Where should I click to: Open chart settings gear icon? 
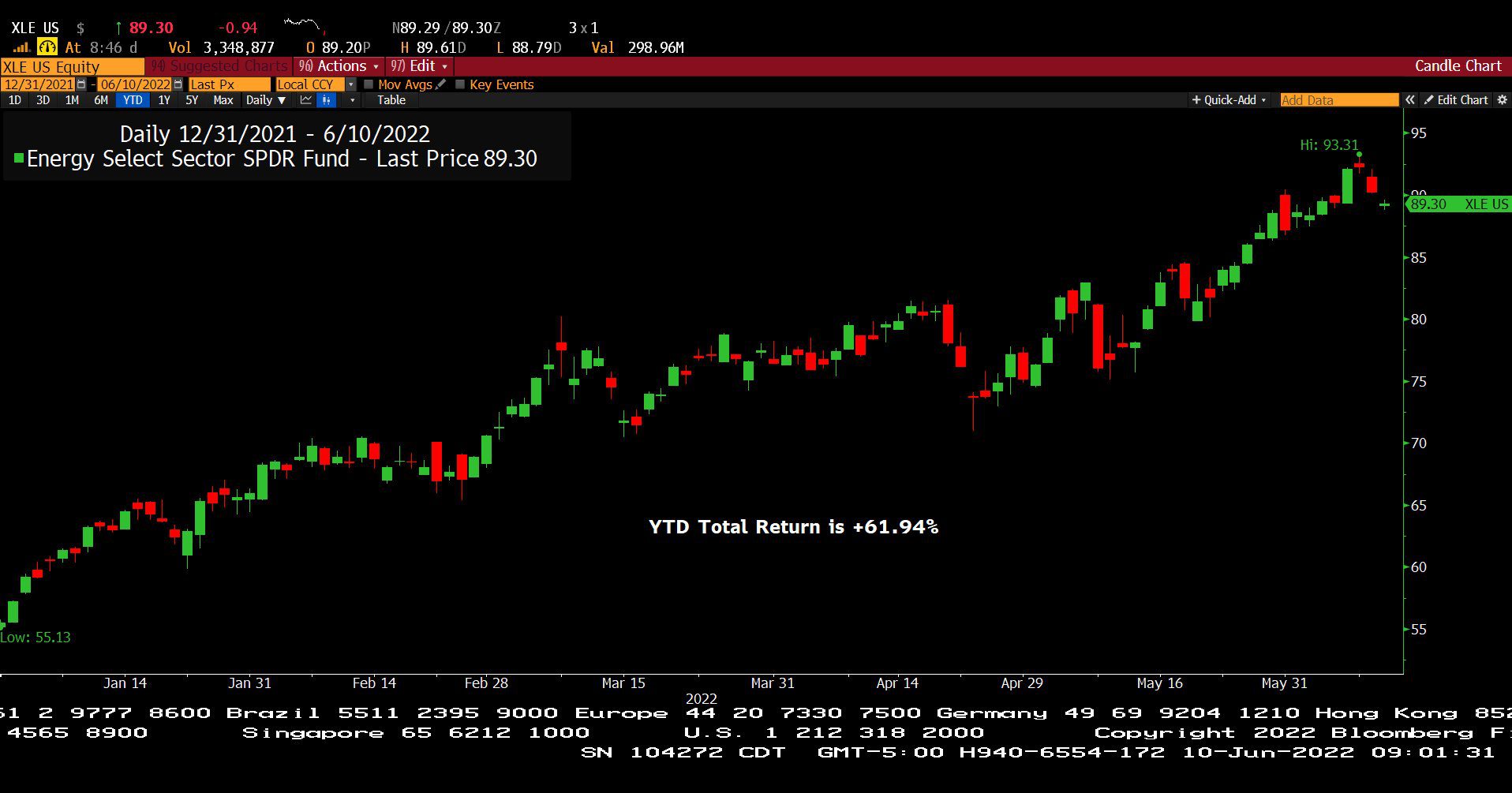[1502, 100]
